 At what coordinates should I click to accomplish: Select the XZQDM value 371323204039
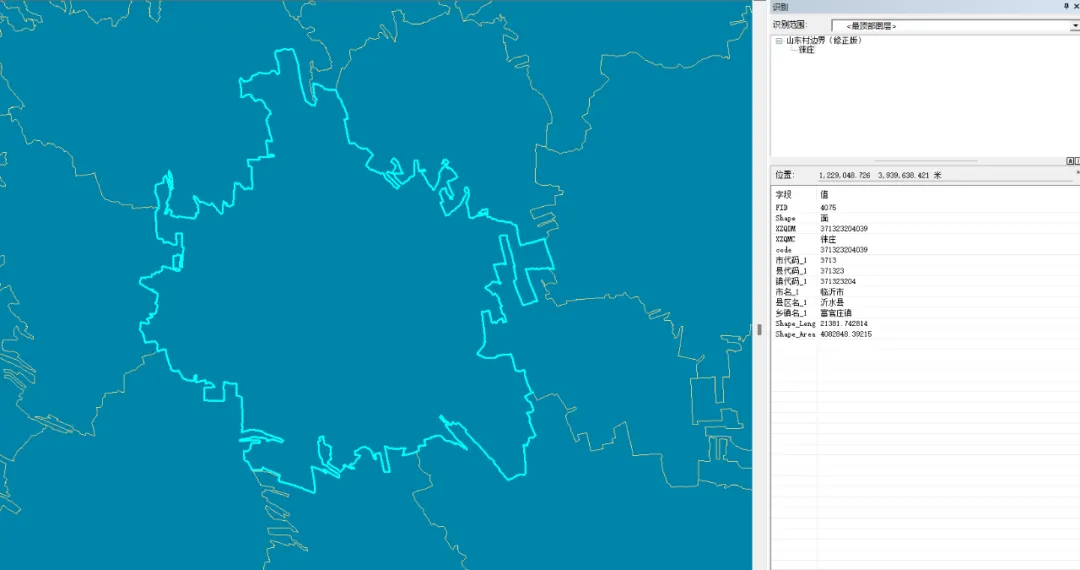pos(844,229)
